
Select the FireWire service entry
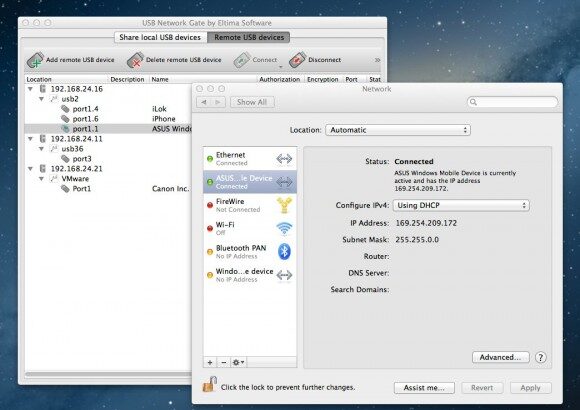pyautogui.click(x=250, y=205)
